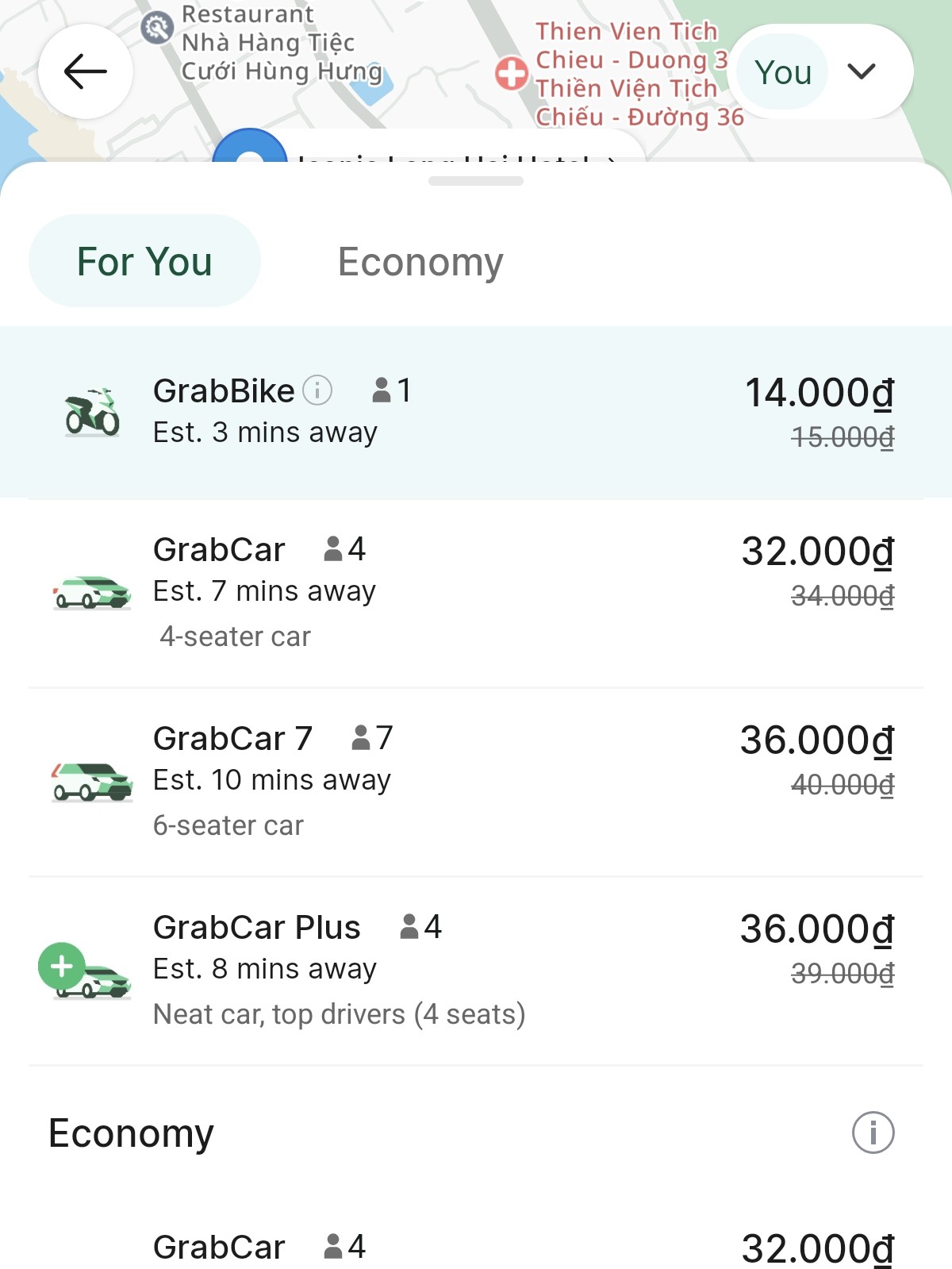Image resolution: width=952 pixels, height=1269 pixels.
Task: Expand the You passenger dropdown chevron
Action: [862, 71]
